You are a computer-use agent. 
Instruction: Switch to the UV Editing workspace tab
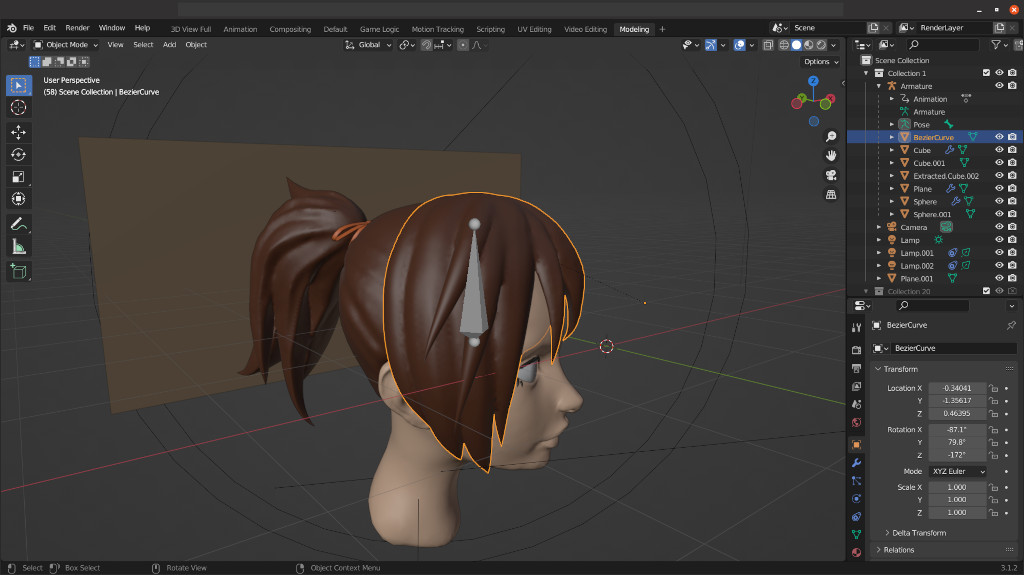click(x=534, y=29)
